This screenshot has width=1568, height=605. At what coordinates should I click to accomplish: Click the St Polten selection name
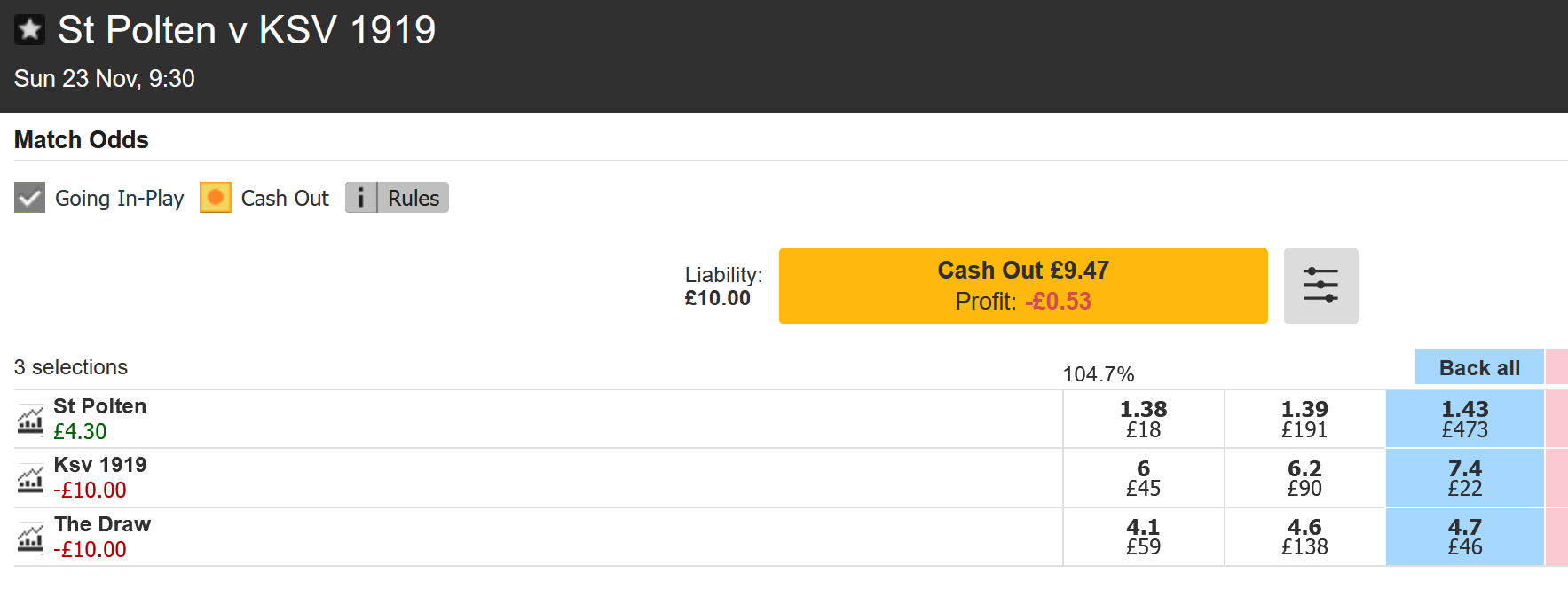pos(100,406)
